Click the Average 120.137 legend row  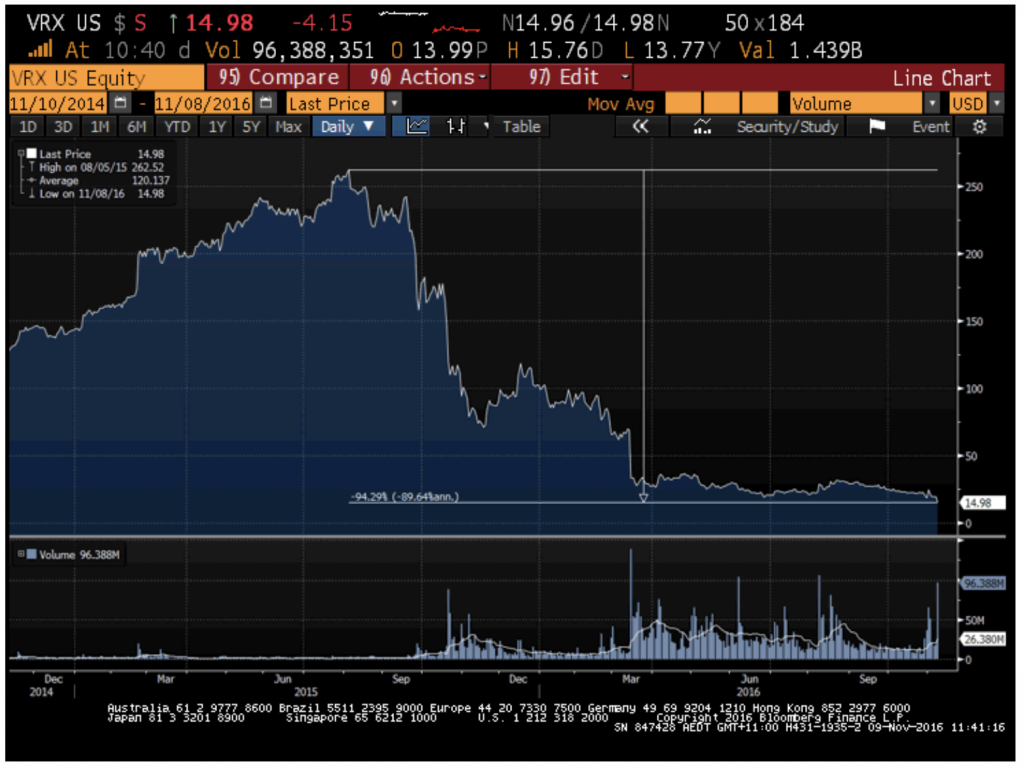point(98,180)
